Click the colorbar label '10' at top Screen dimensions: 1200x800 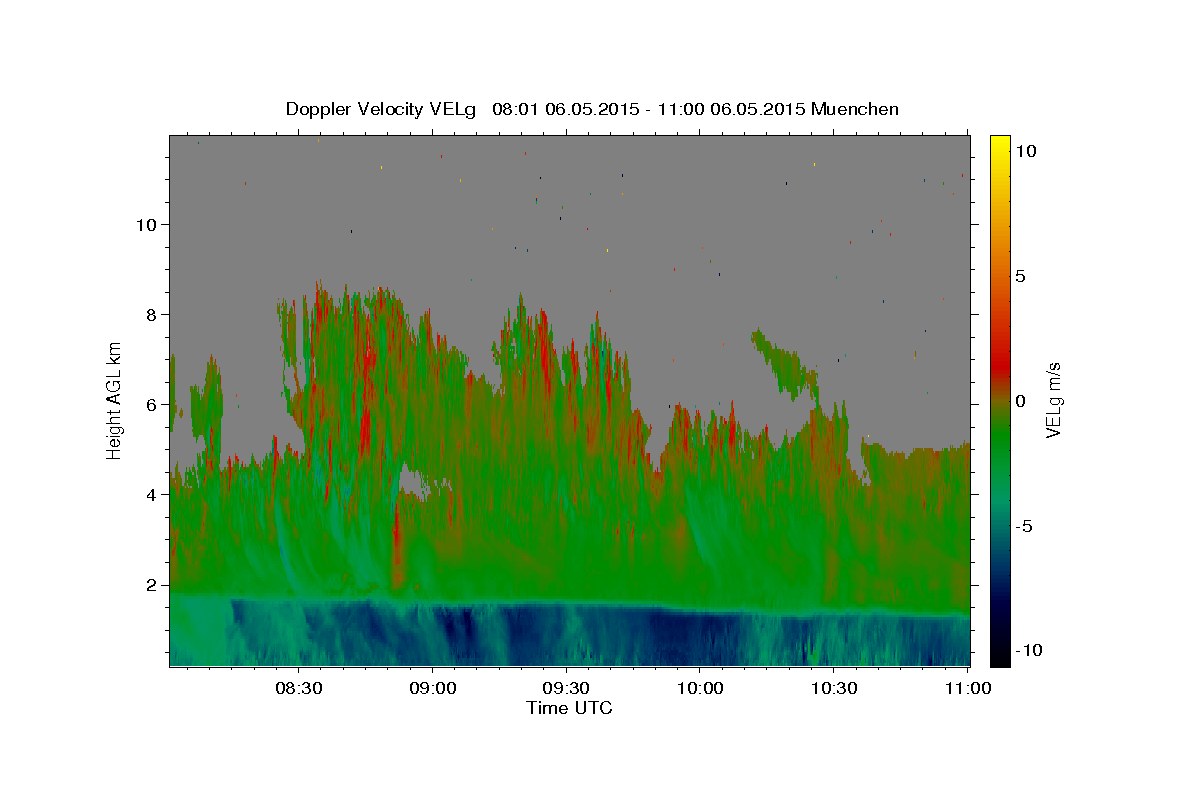point(1025,151)
